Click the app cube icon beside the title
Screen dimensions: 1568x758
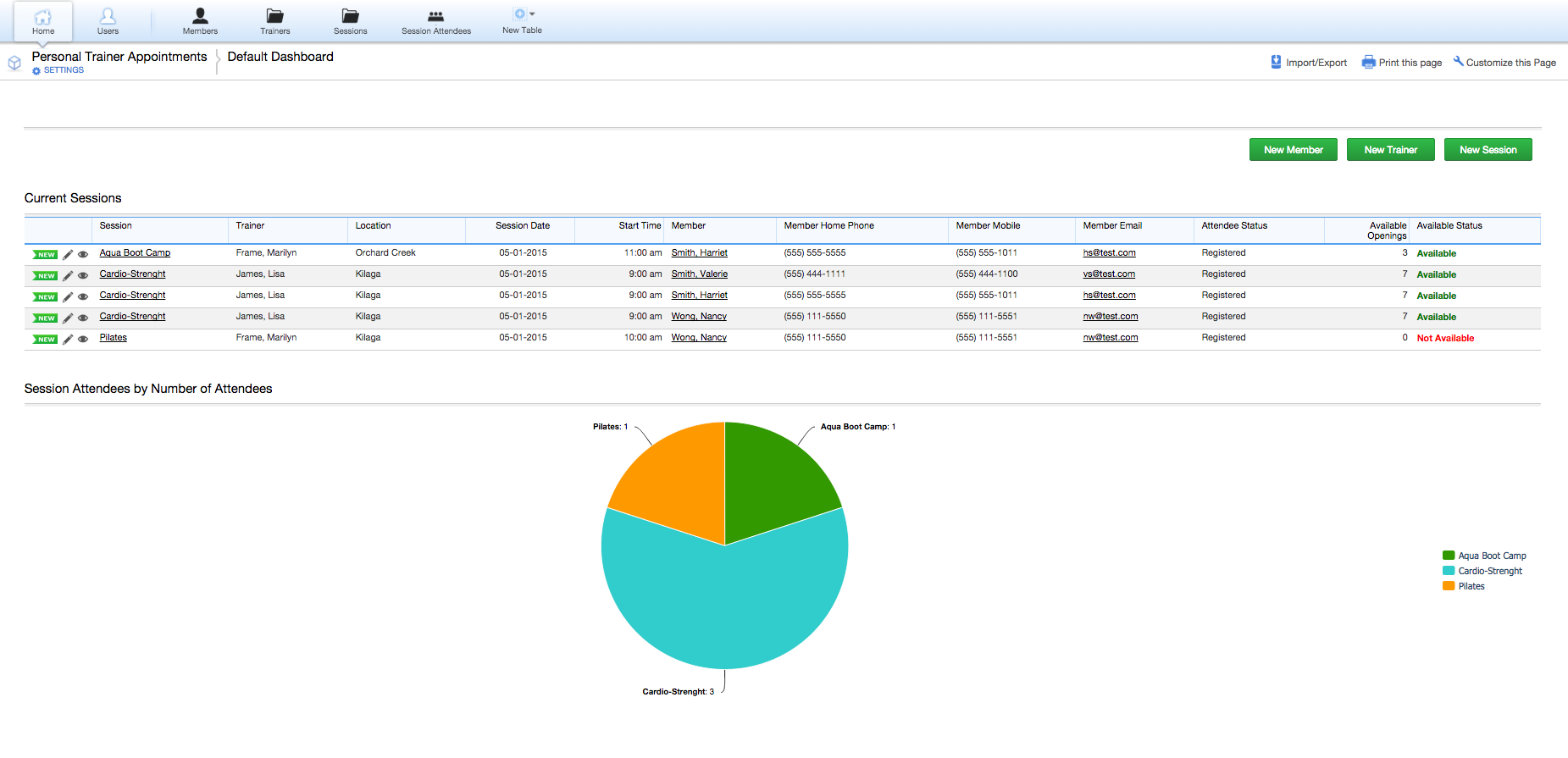click(14, 63)
